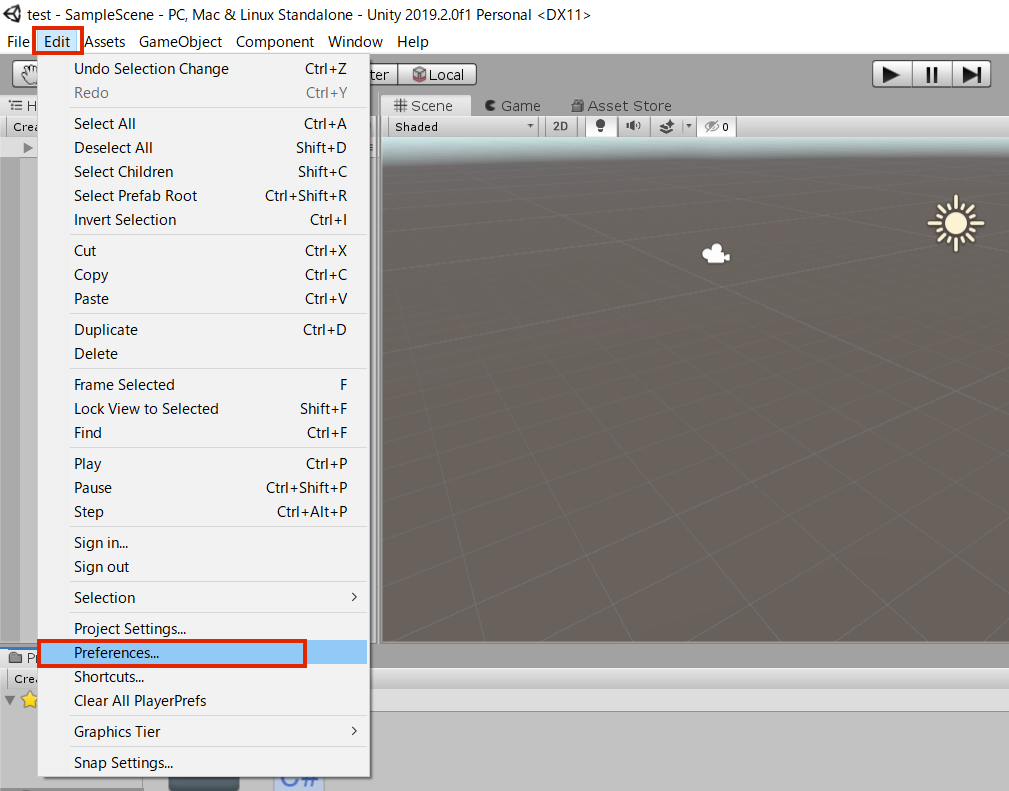1009x791 pixels.
Task: Switch to the Game tab
Action: (x=512, y=105)
